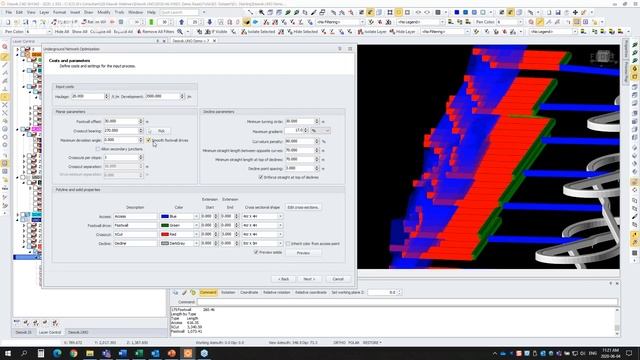Click Expand All in the layer toolbar

pyautogui.click(x=123, y=31)
